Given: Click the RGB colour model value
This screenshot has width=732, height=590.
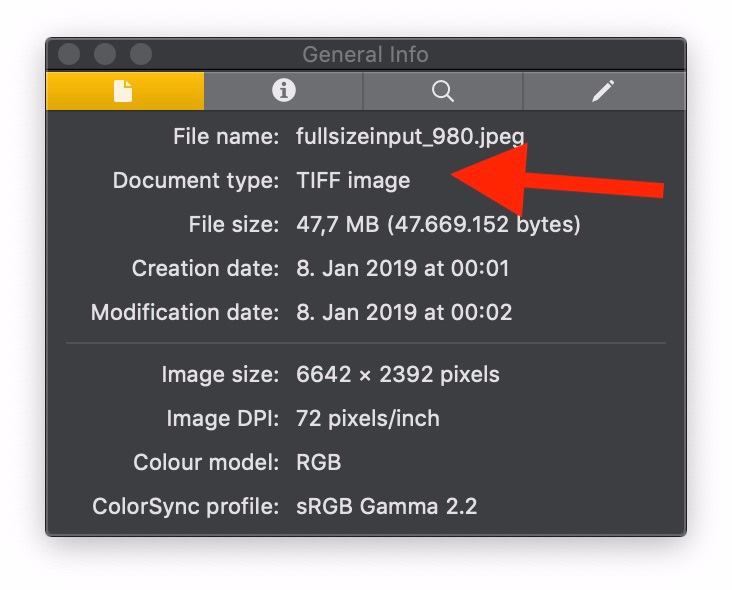Looking at the screenshot, I should point(319,463).
